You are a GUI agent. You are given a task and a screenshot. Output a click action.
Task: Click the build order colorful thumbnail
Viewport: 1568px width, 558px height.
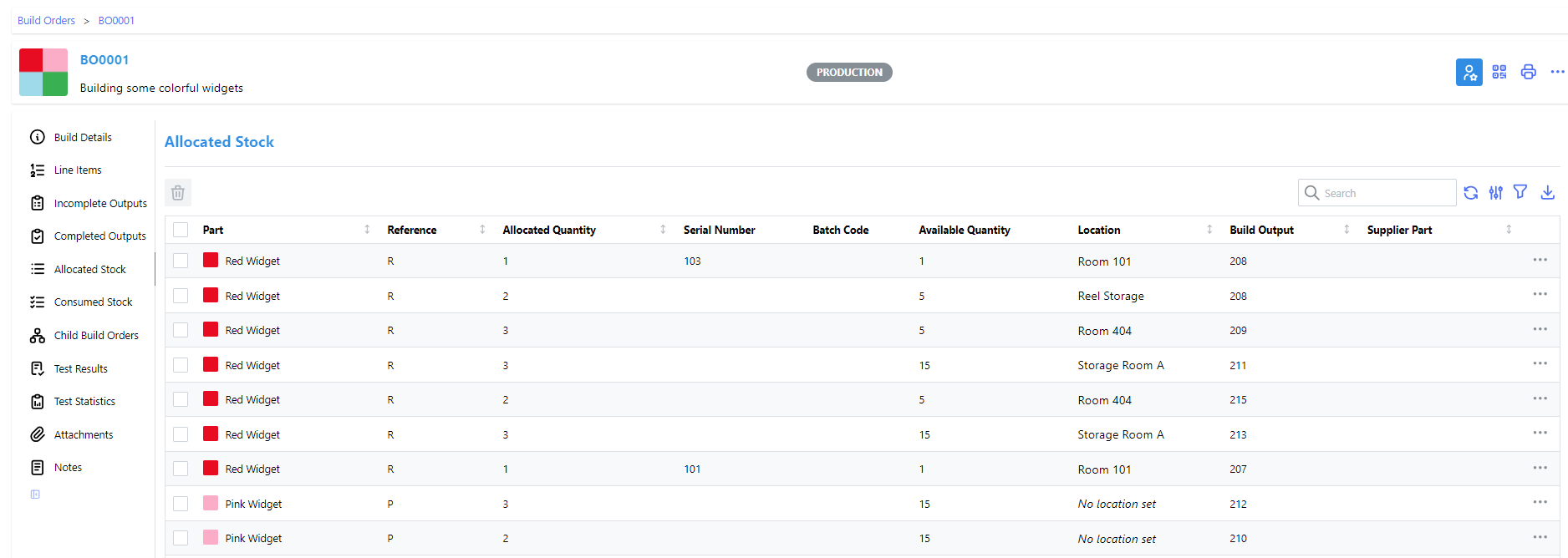[43, 72]
